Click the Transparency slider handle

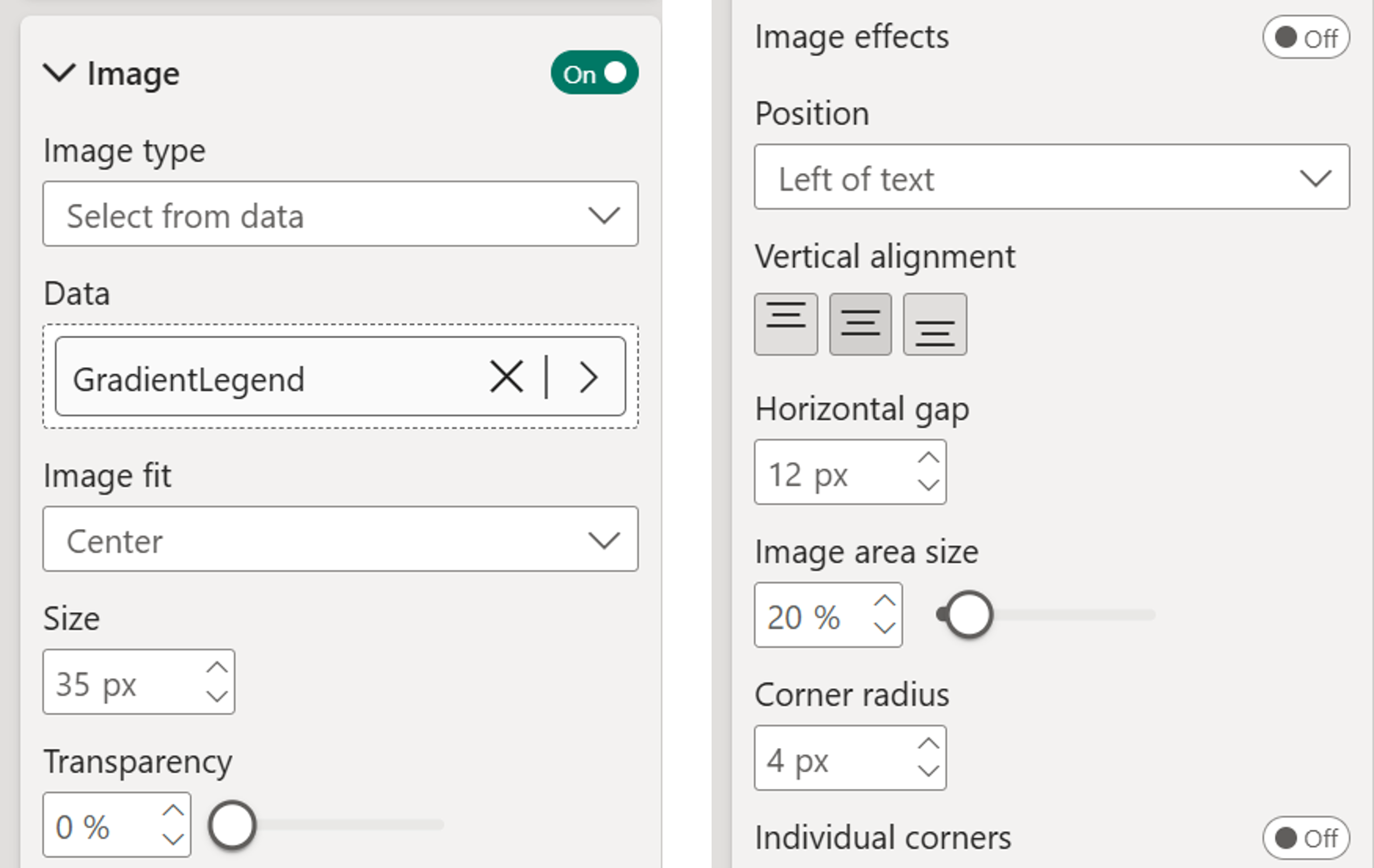(x=232, y=826)
